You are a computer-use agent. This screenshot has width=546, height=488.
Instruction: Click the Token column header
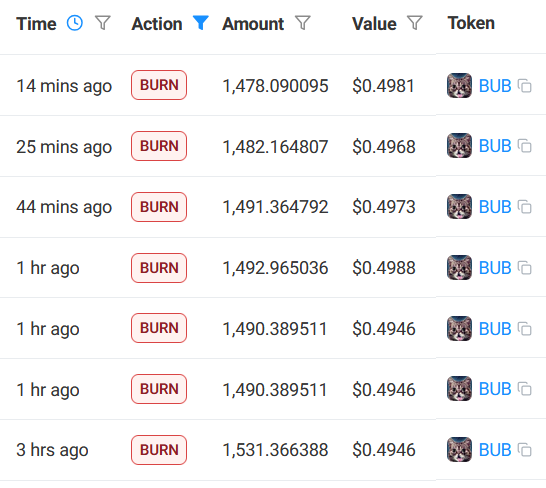471,23
